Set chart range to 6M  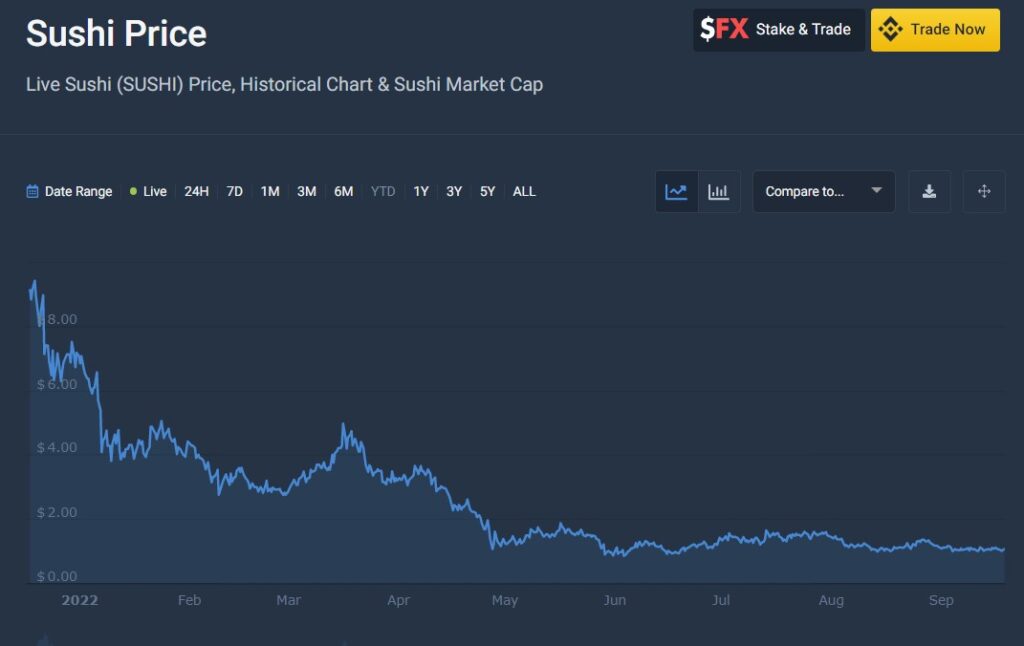tap(343, 192)
